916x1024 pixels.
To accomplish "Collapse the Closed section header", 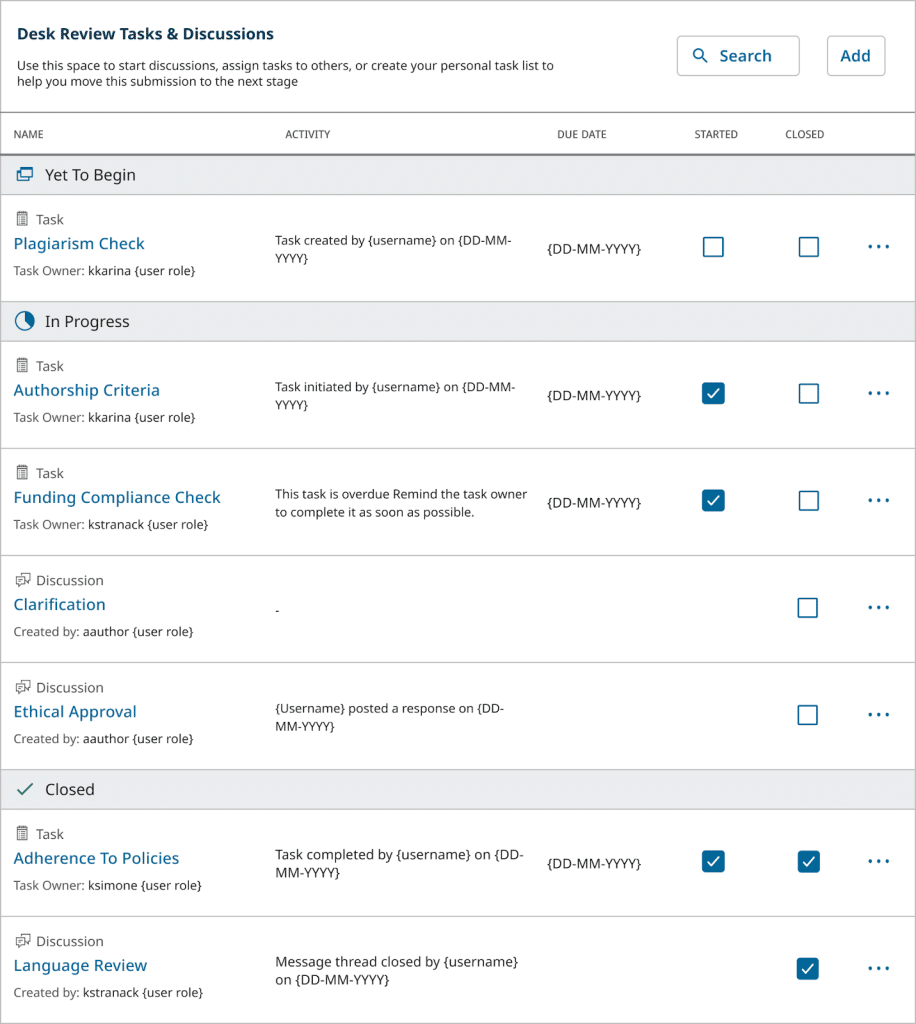I will (69, 790).
